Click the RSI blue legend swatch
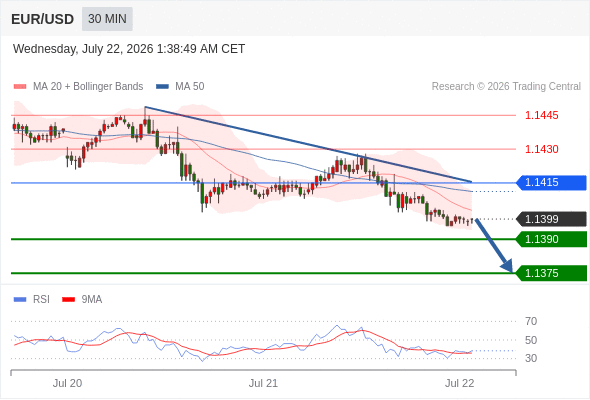Screen dimensions: 590x400 tap(20, 300)
